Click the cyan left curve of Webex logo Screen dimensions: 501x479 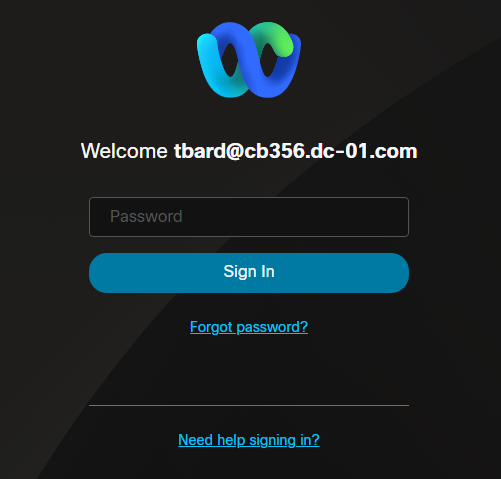210,67
